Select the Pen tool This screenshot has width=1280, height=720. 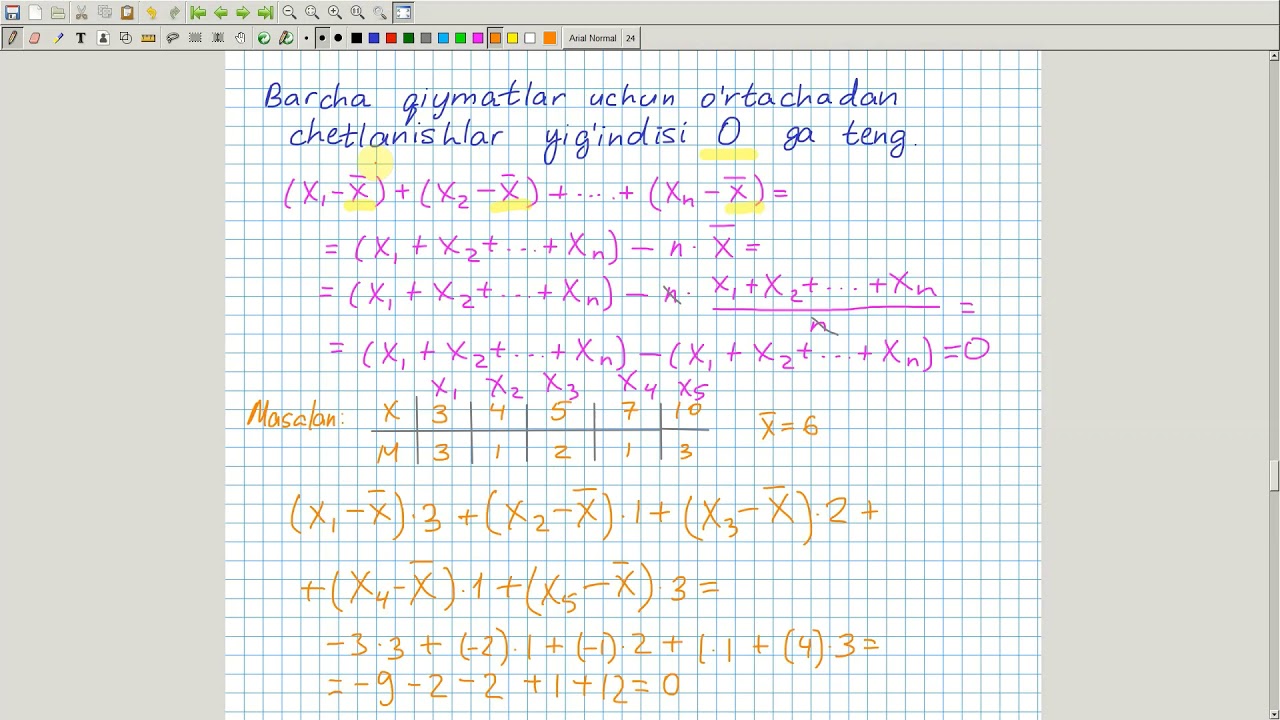(x=12, y=38)
